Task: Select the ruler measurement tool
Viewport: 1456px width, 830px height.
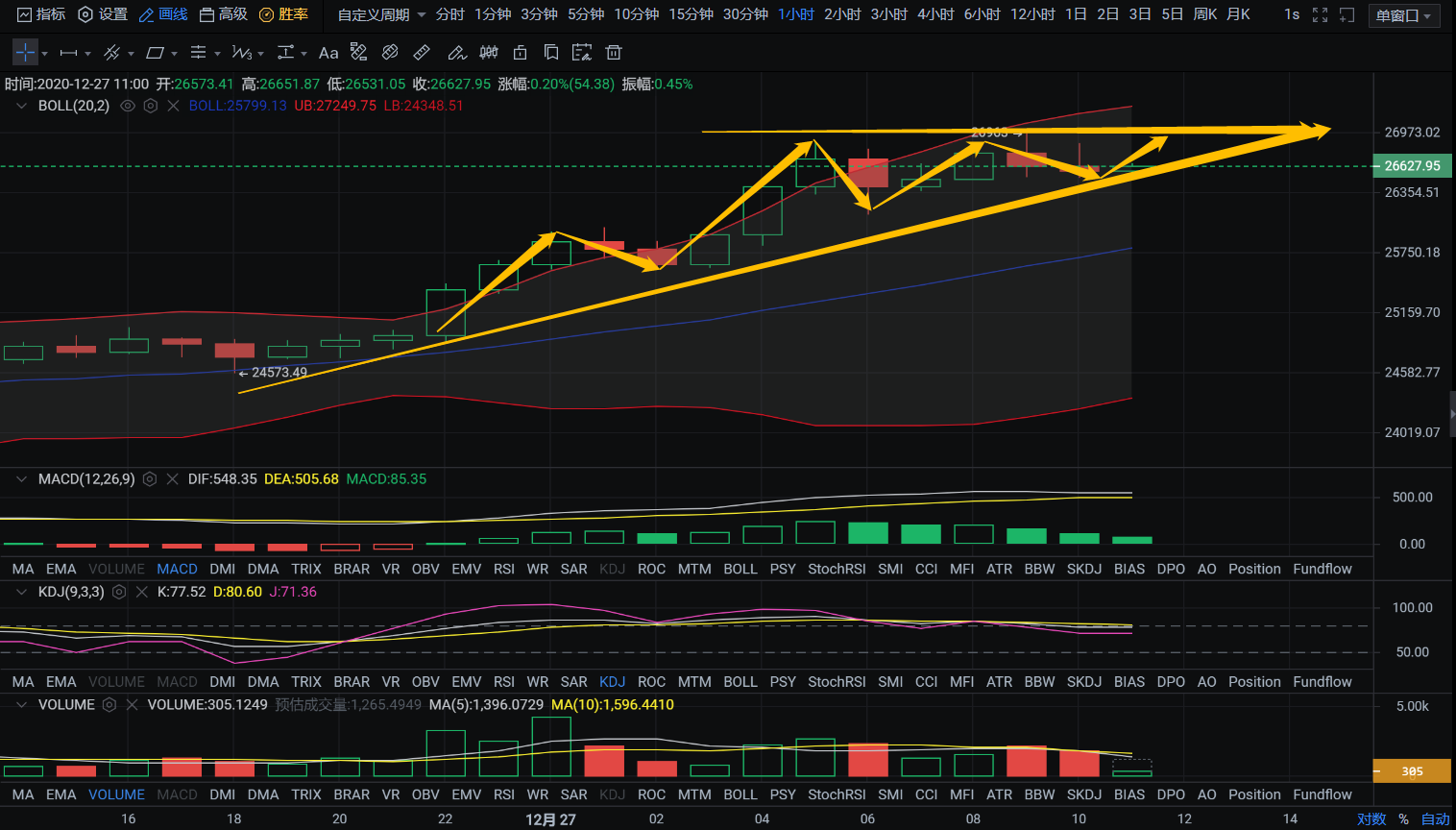Action: click(x=422, y=53)
